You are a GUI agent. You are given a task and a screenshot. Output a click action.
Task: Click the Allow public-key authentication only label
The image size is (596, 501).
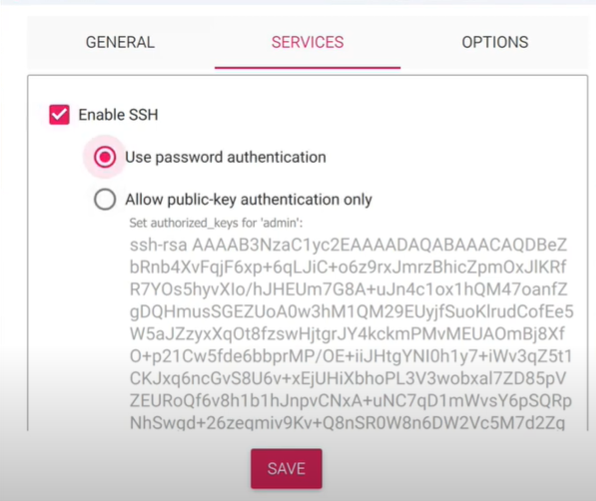tap(249, 200)
